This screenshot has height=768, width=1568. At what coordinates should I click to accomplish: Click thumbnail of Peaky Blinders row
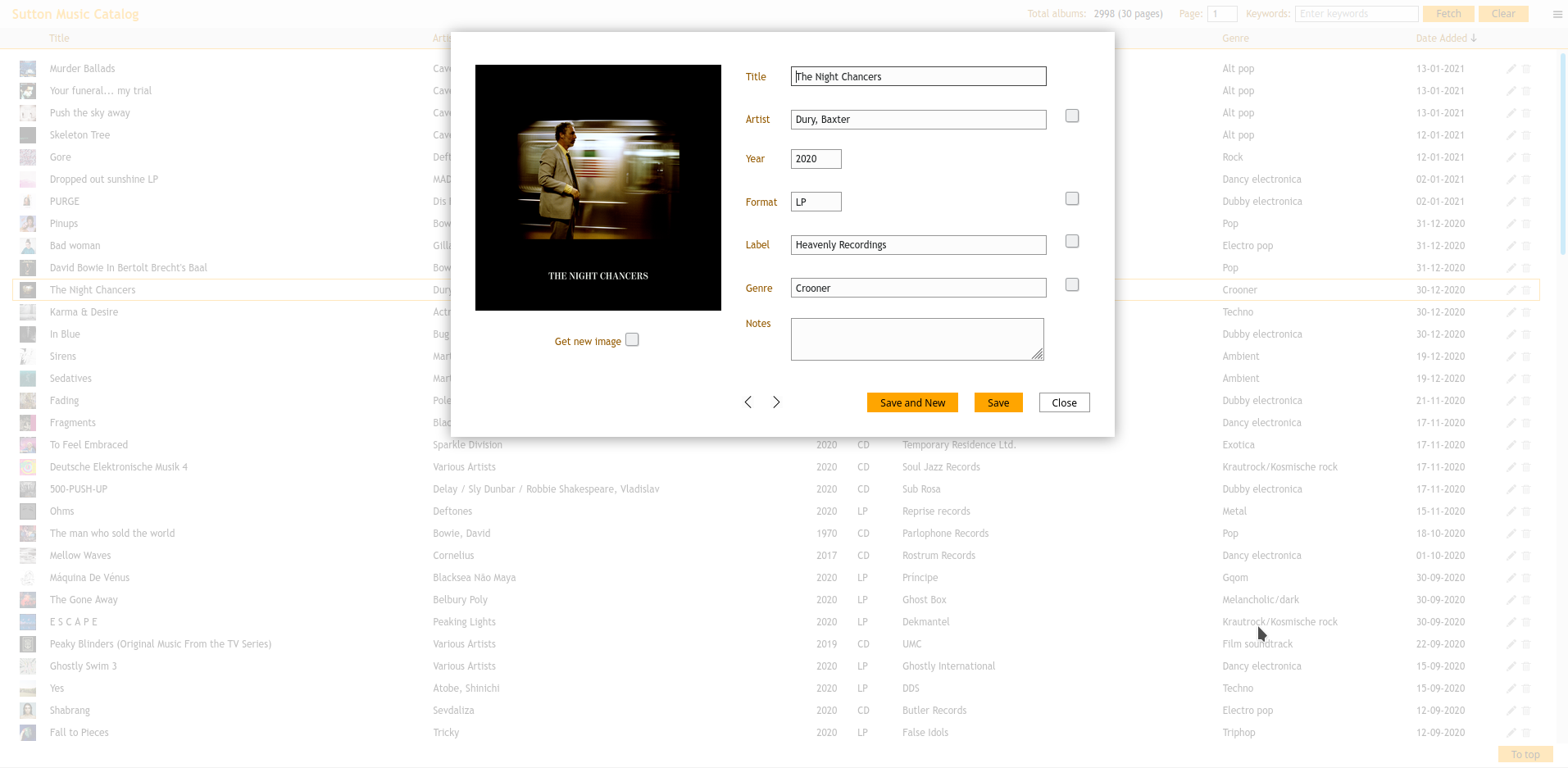pyautogui.click(x=28, y=644)
